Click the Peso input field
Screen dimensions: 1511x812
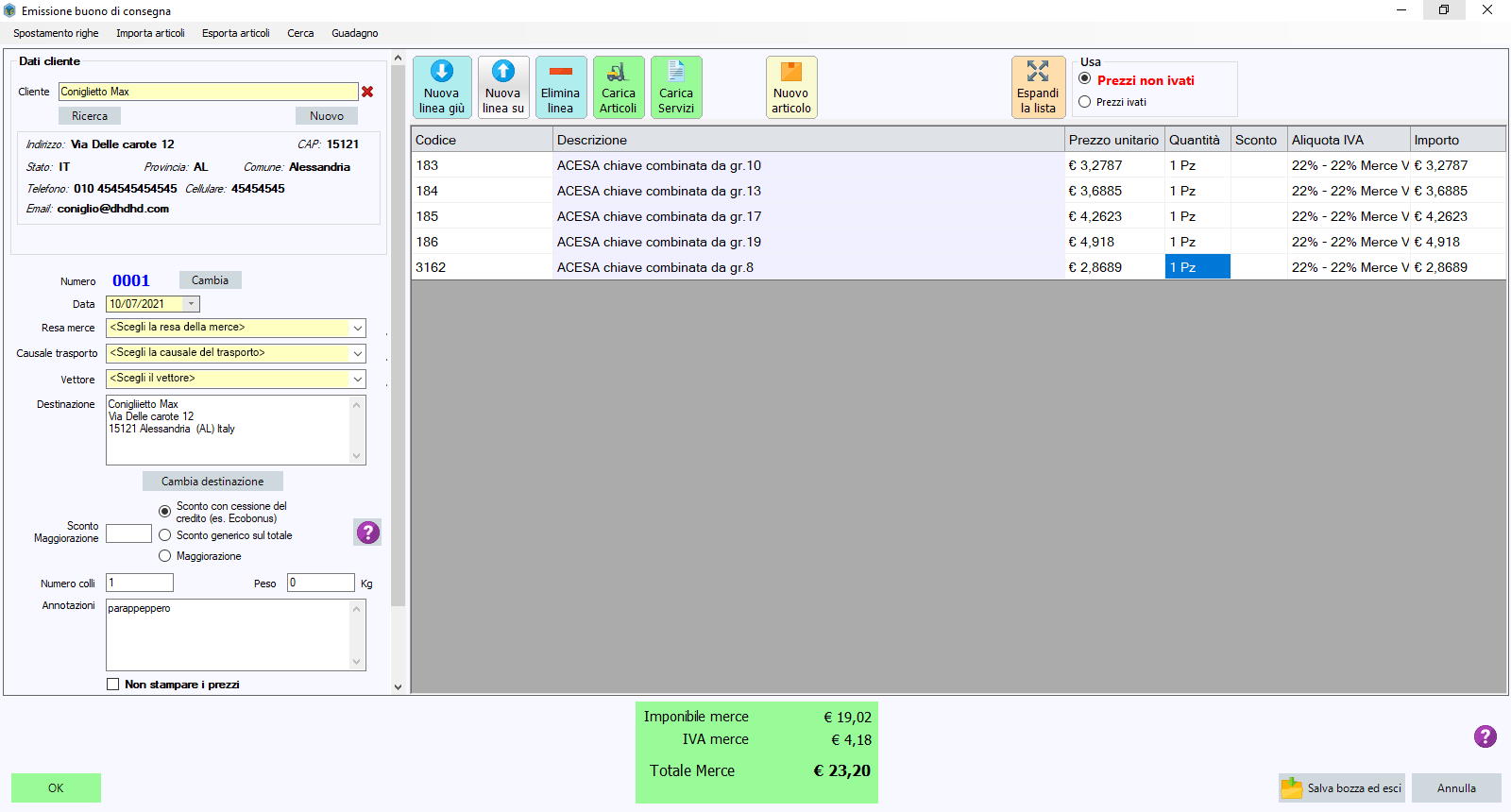point(321,583)
